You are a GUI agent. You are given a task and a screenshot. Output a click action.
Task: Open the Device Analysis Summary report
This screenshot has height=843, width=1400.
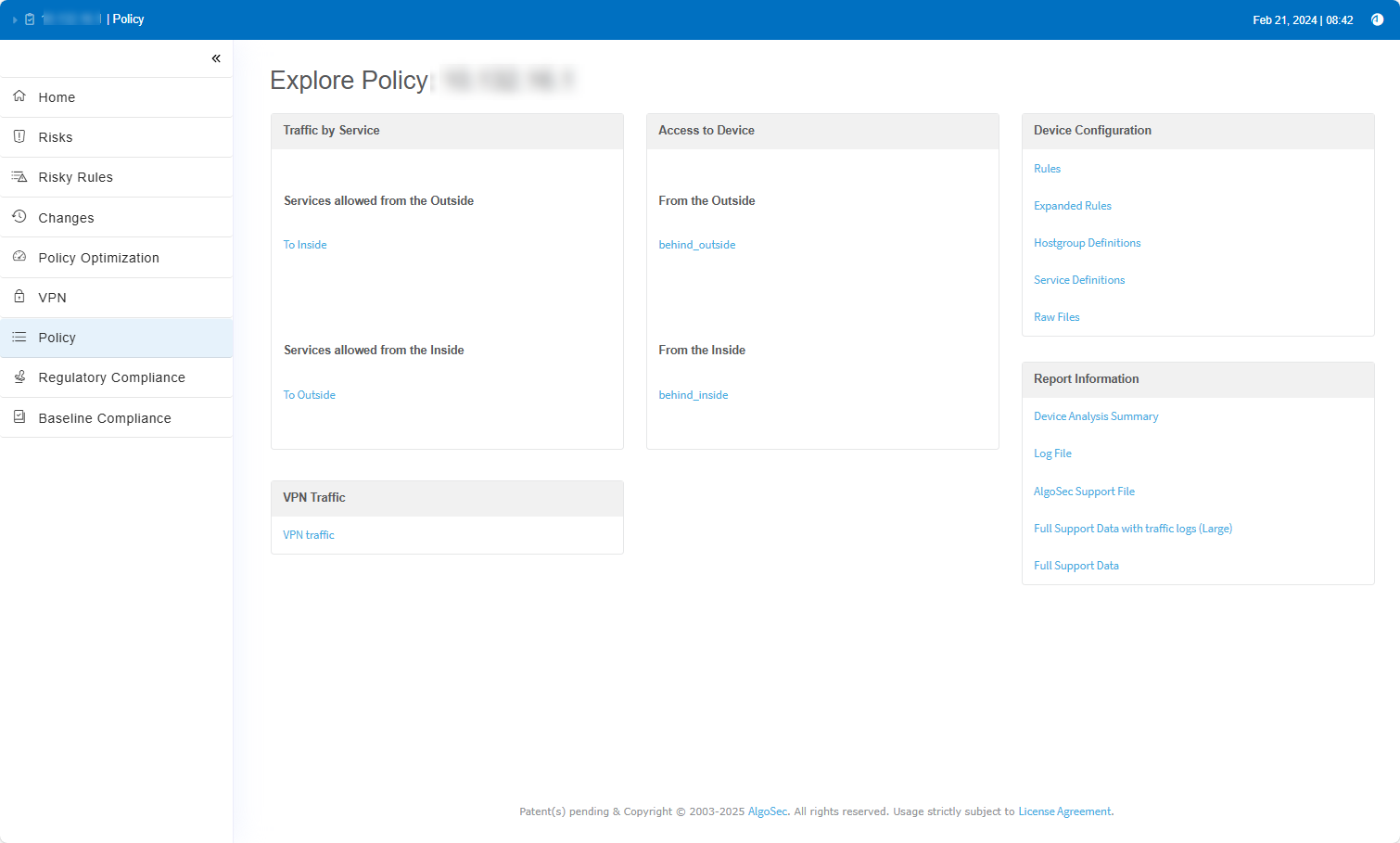(1096, 416)
